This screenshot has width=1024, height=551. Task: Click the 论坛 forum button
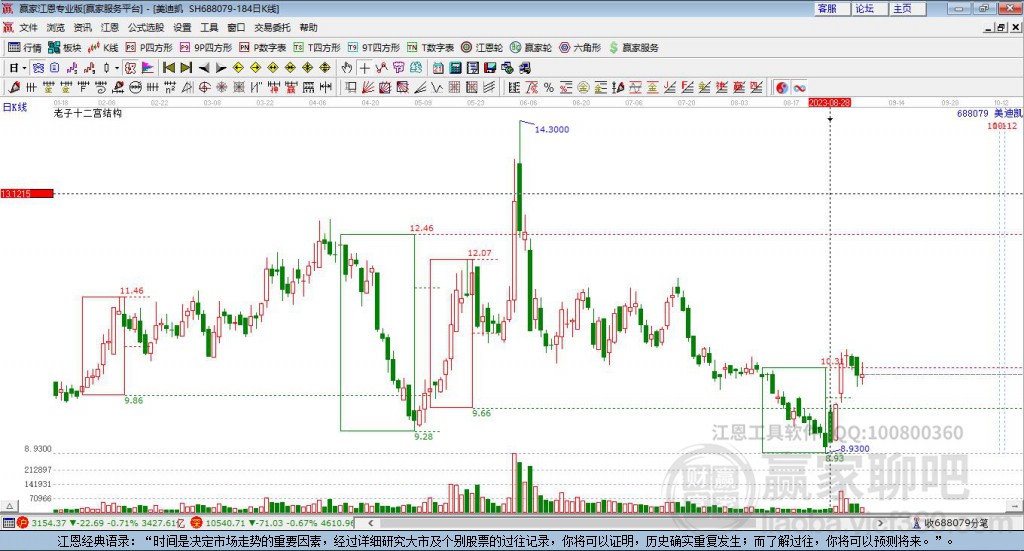[869, 8]
